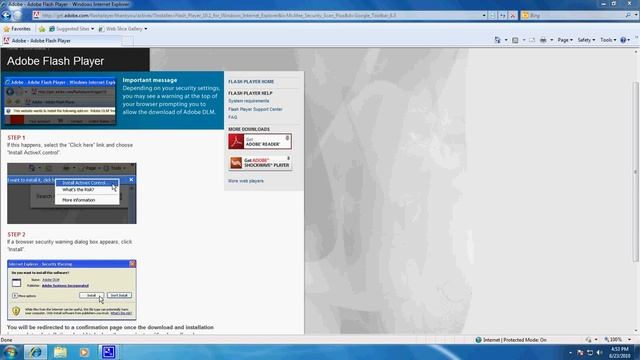The width and height of the screenshot is (640, 360).
Task: Click the scrollbar down arrow
Action: pyautogui.click(x=636, y=331)
